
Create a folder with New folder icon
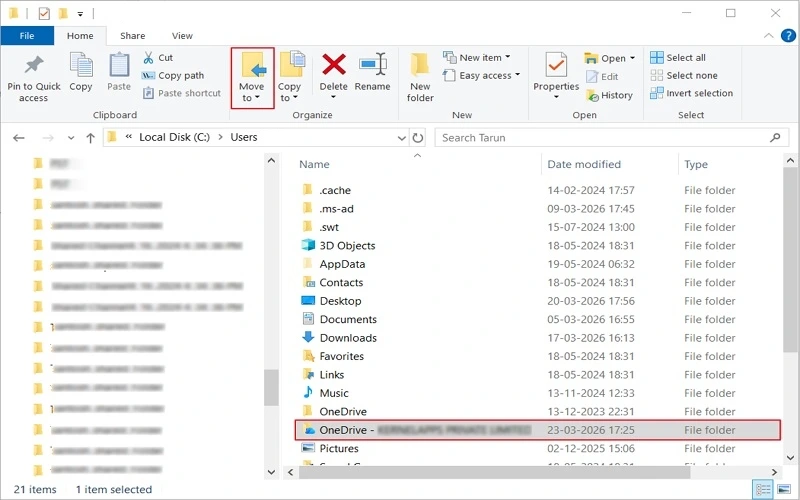(x=420, y=76)
